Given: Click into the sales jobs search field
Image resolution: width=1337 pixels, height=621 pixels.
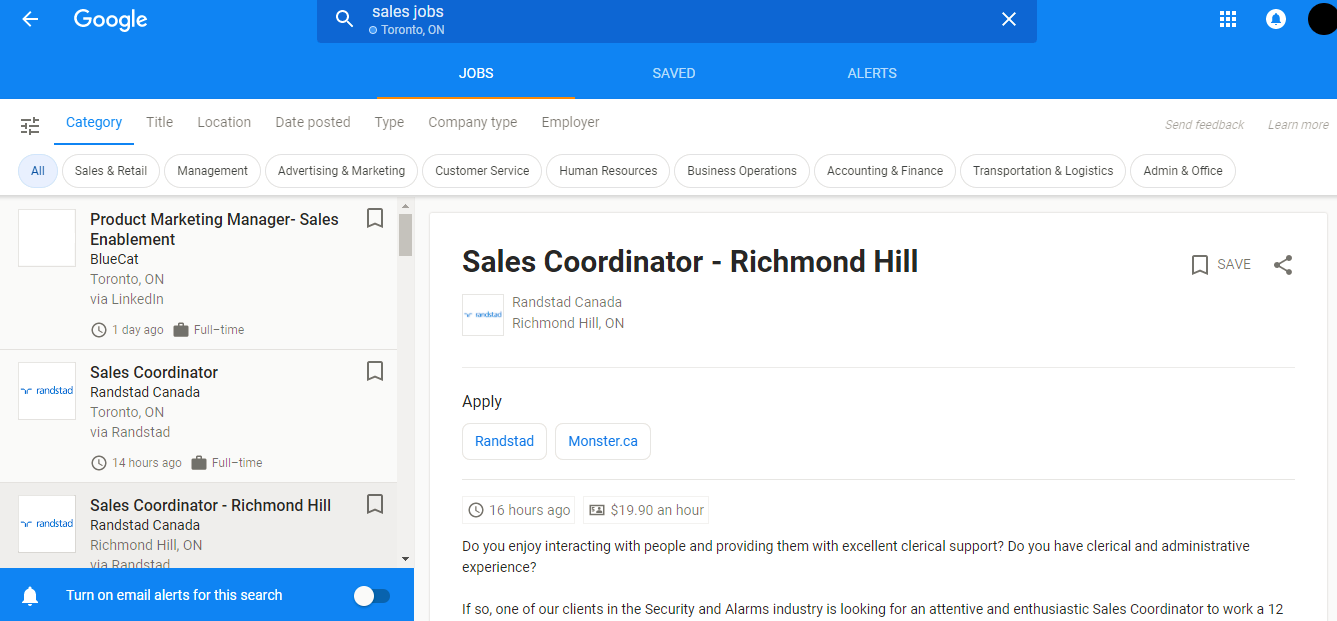Looking at the screenshot, I should [x=676, y=21].
